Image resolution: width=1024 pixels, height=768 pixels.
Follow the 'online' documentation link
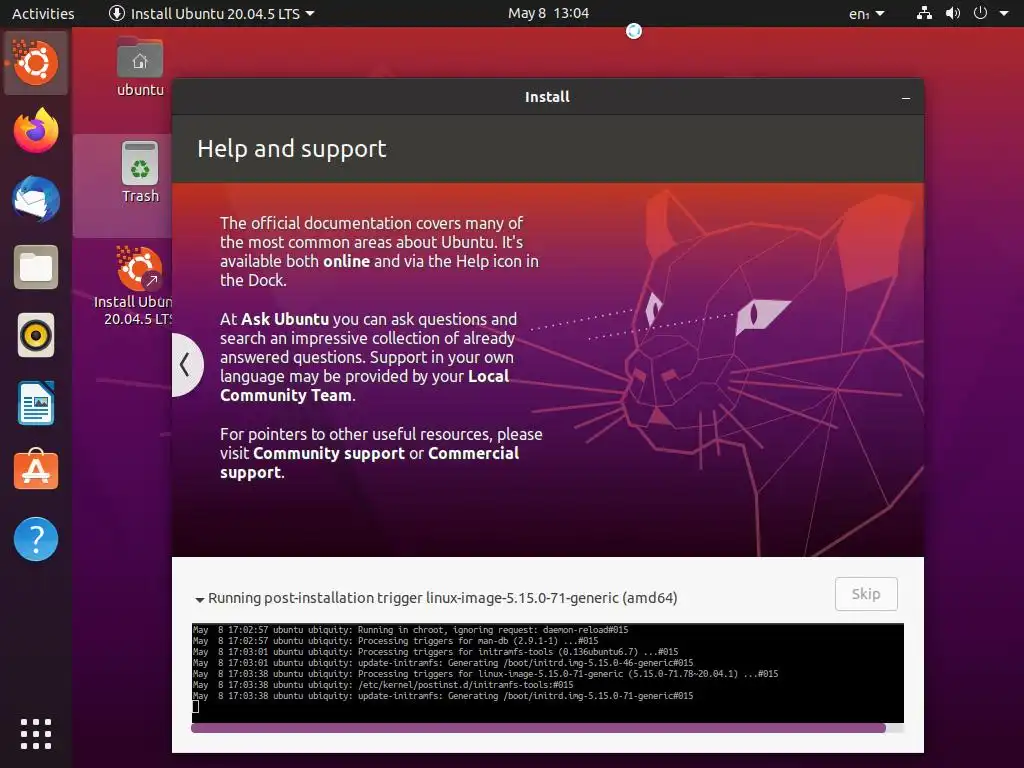pyautogui.click(x=347, y=261)
